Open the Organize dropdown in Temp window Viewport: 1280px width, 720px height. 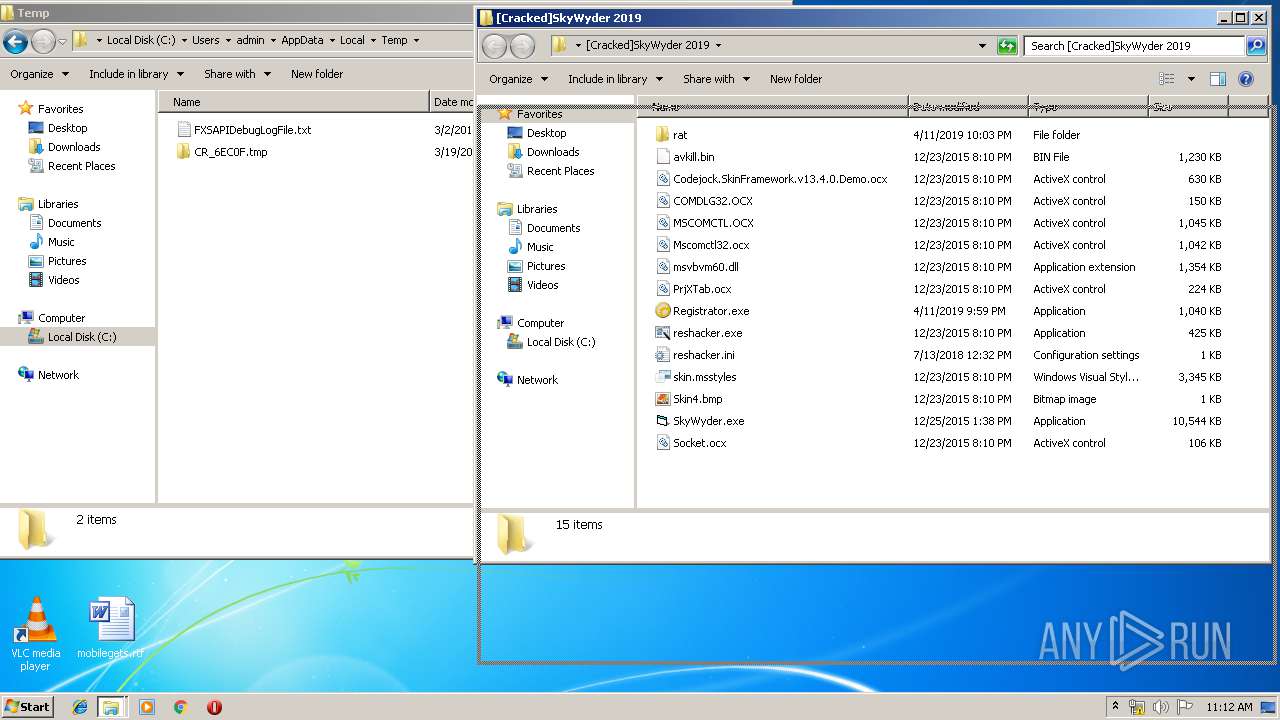[x=39, y=74]
